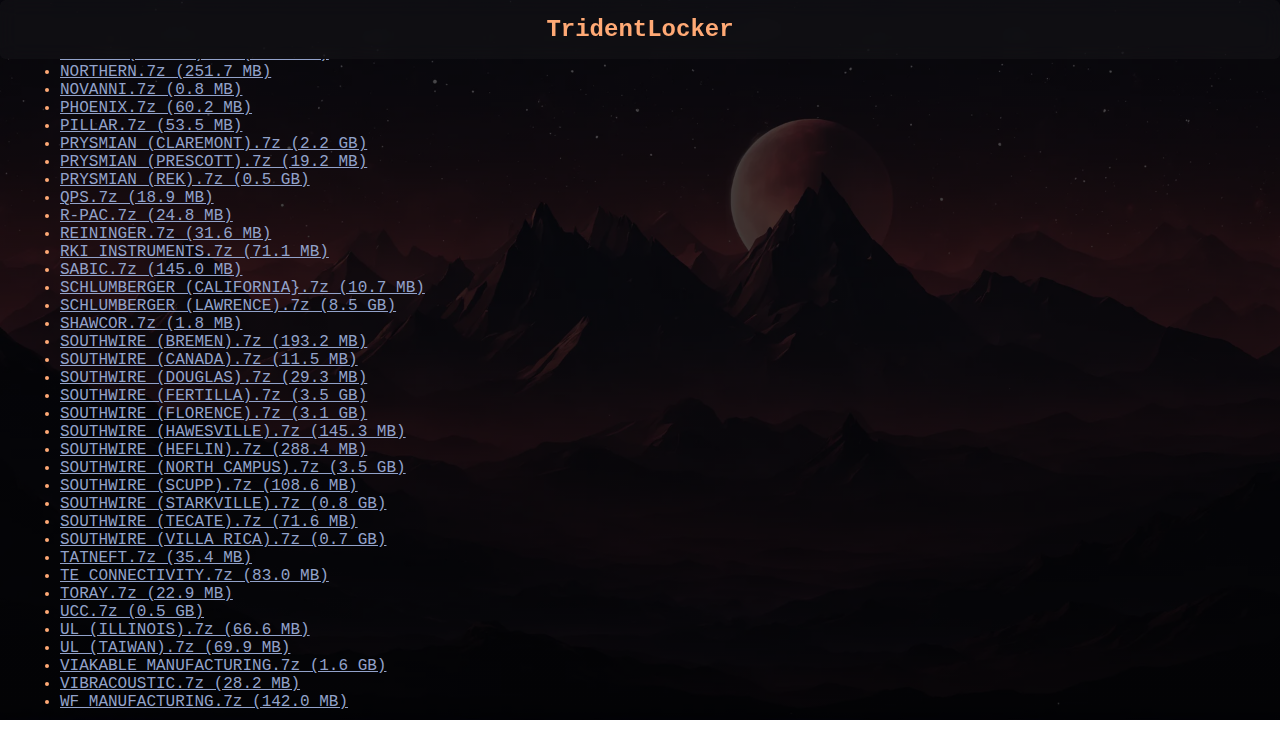Open UL (TAIWAN).7z link
1280x747 pixels.
coord(175,648)
